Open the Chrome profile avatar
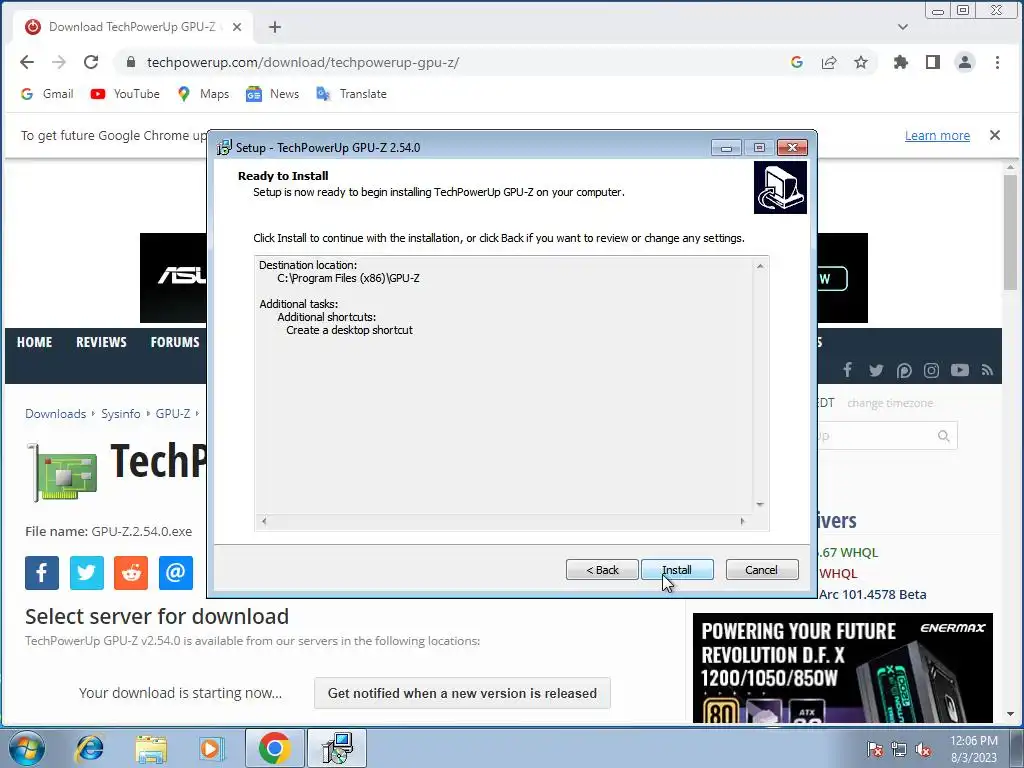This screenshot has width=1024, height=768. point(965,62)
